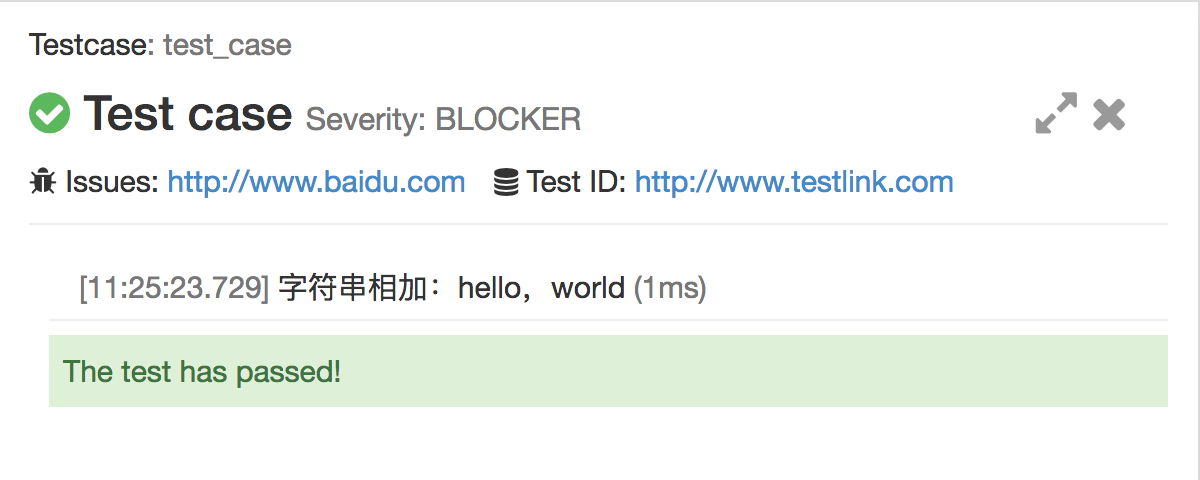This screenshot has height=480, width=1200.
Task: Click the "The test has passed!" message
Action: tap(202, 372)
